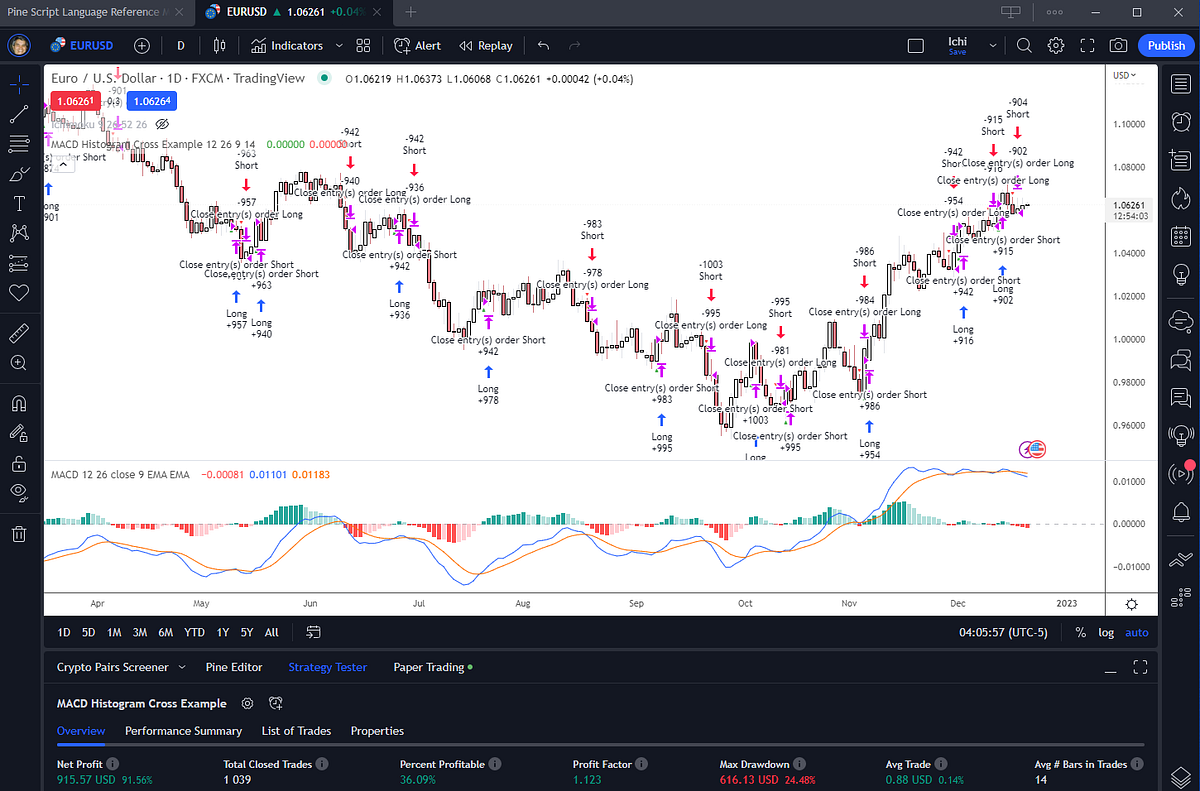The image size is (1200, 791).
Task: Switch price scale to log mode
Action: tap(1108, 632)
